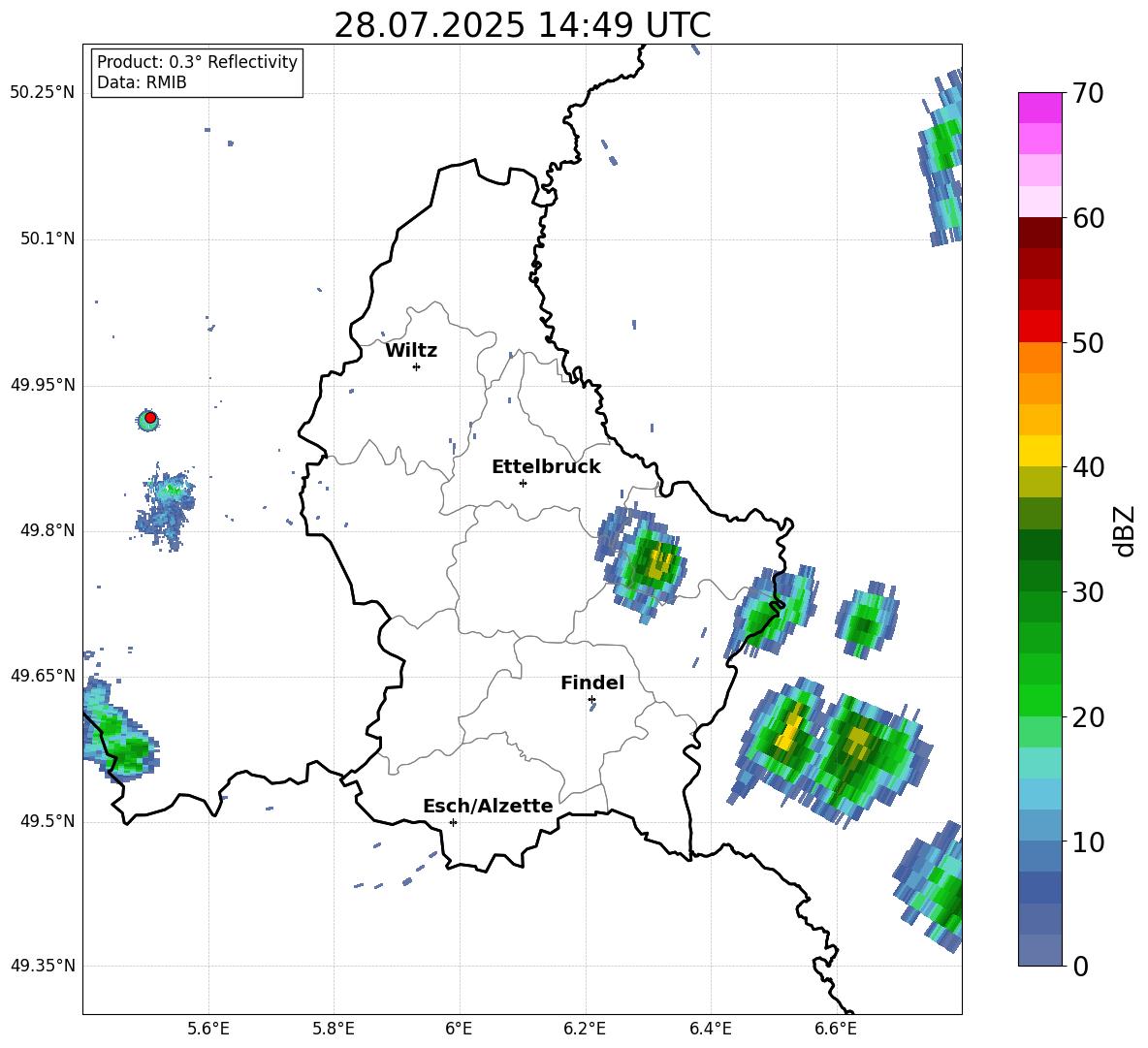Click the 49.95°N latitude label
The height and width of the screenshot is (1048, 1148).
point(43,384)
